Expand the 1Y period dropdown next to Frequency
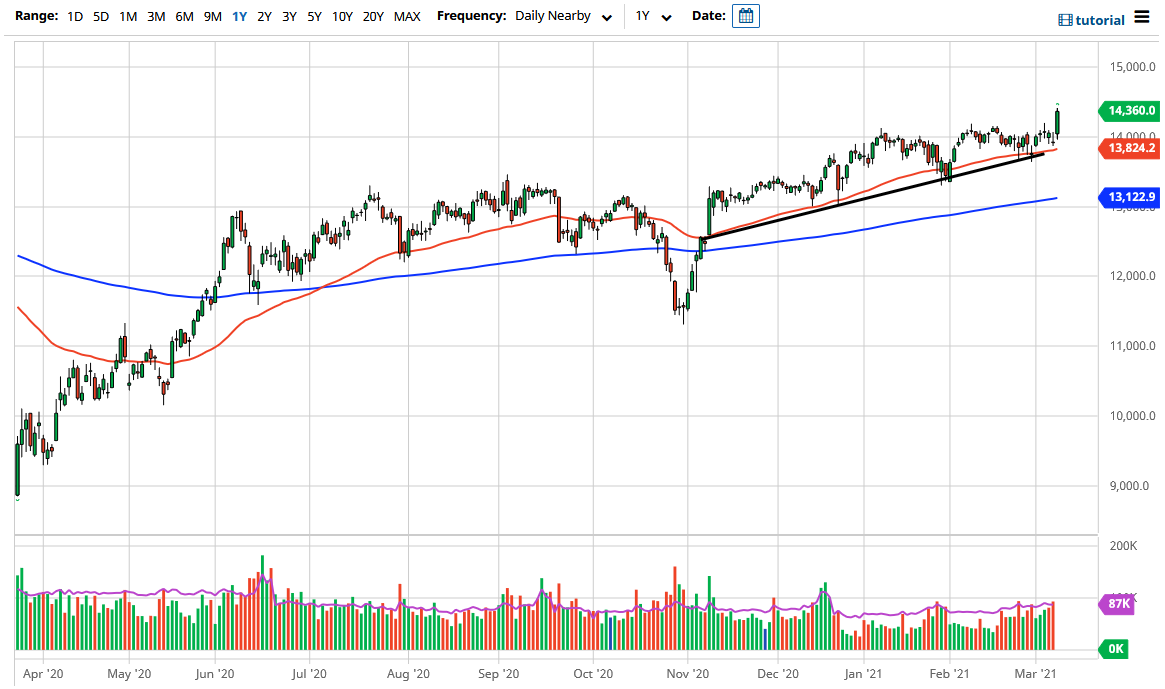Viewport: 1165px width, 689px height. pyautogui.click(x=656, y=16)
